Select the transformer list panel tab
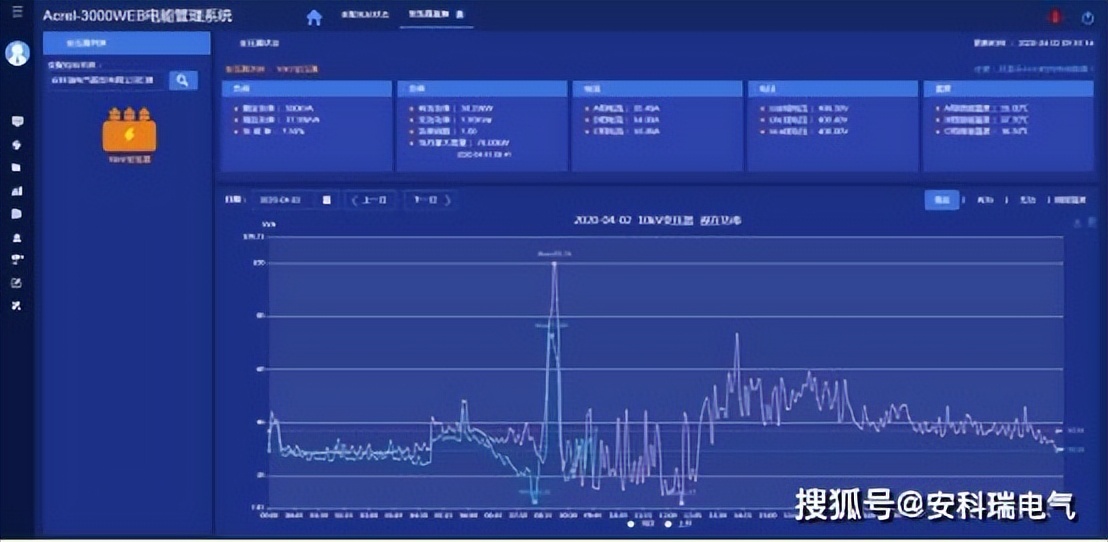The width and height of the screenshot is (1108, 542). pyautogui.click(x=126, y=43)
